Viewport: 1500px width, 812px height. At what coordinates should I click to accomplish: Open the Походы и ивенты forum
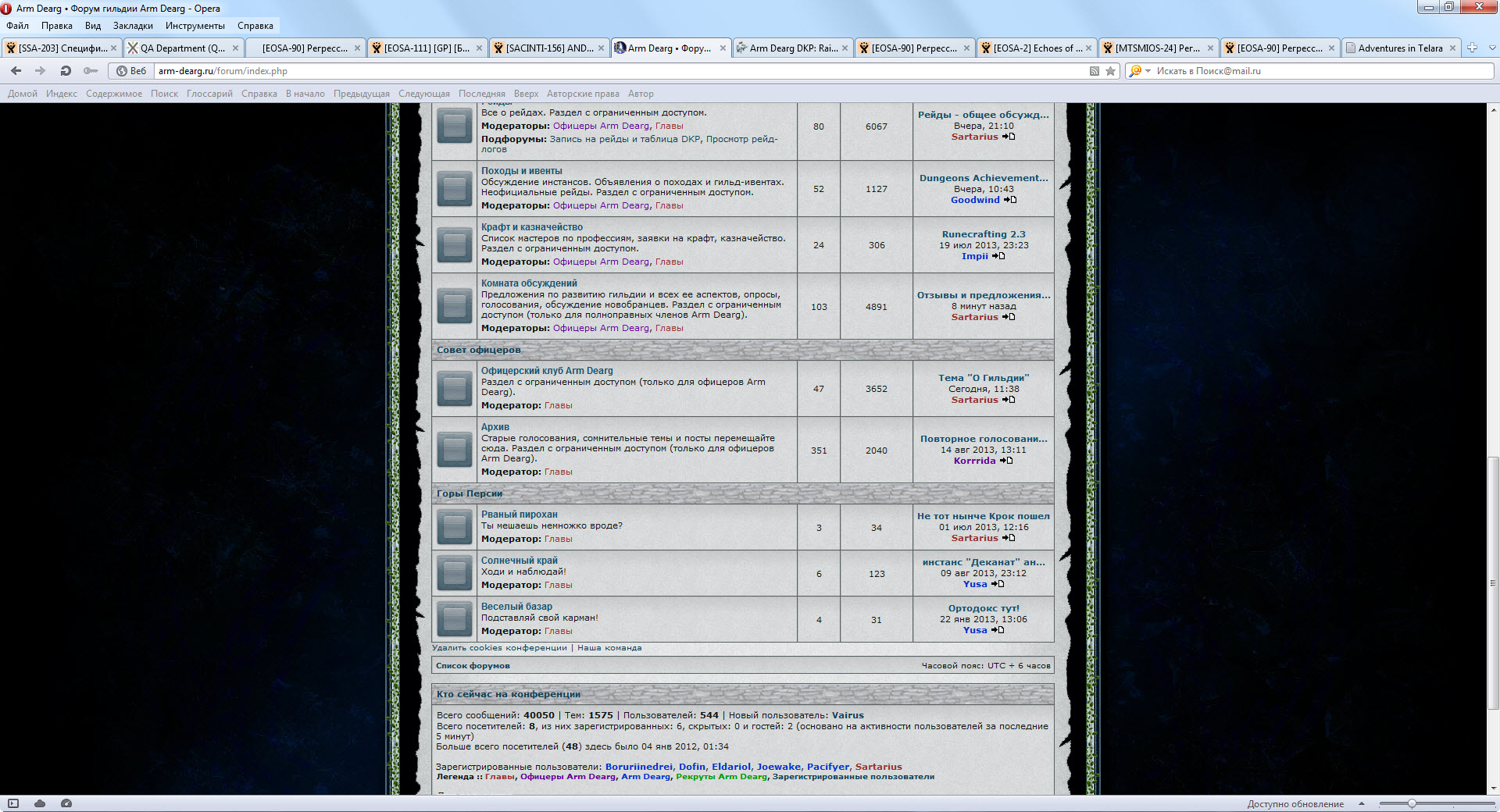tap(521, 171)
